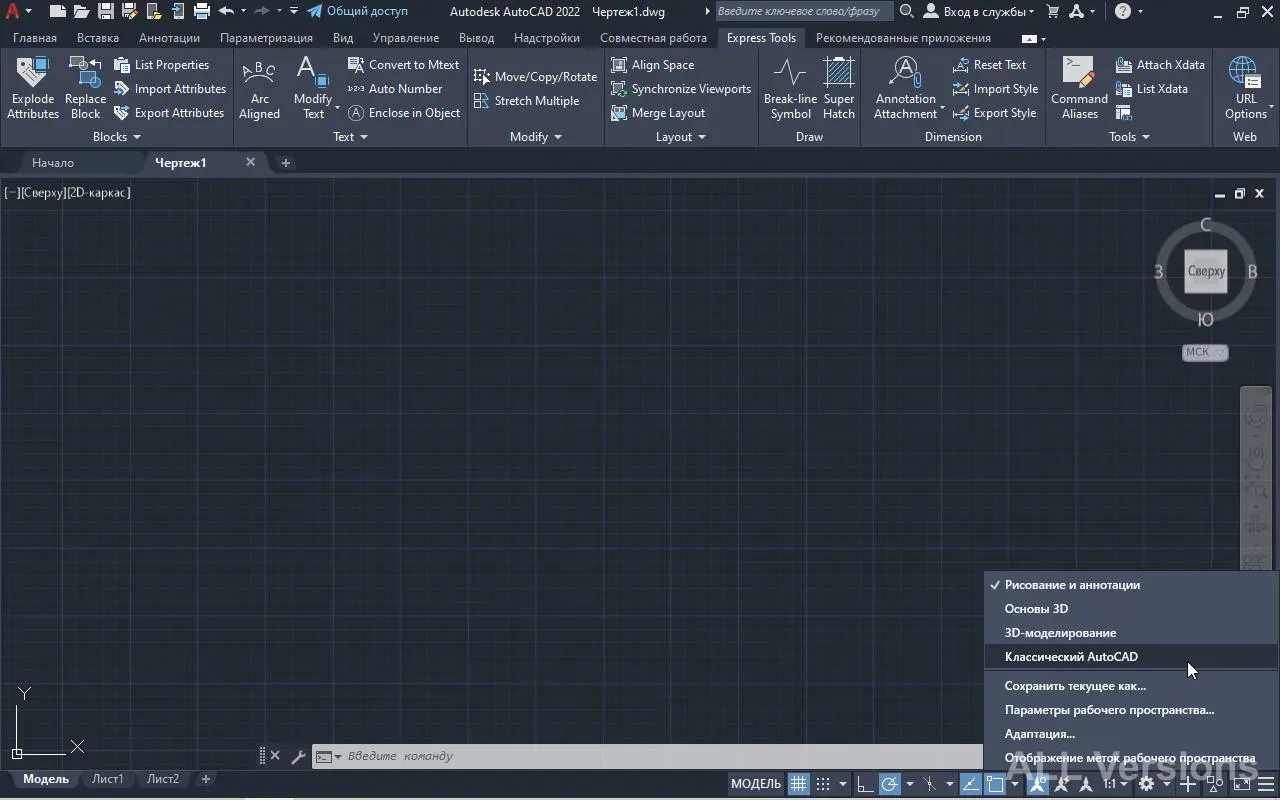Click the Auto Number tool
The height and width of the screenshot is (800, 1280).
[x=395, y=89]
